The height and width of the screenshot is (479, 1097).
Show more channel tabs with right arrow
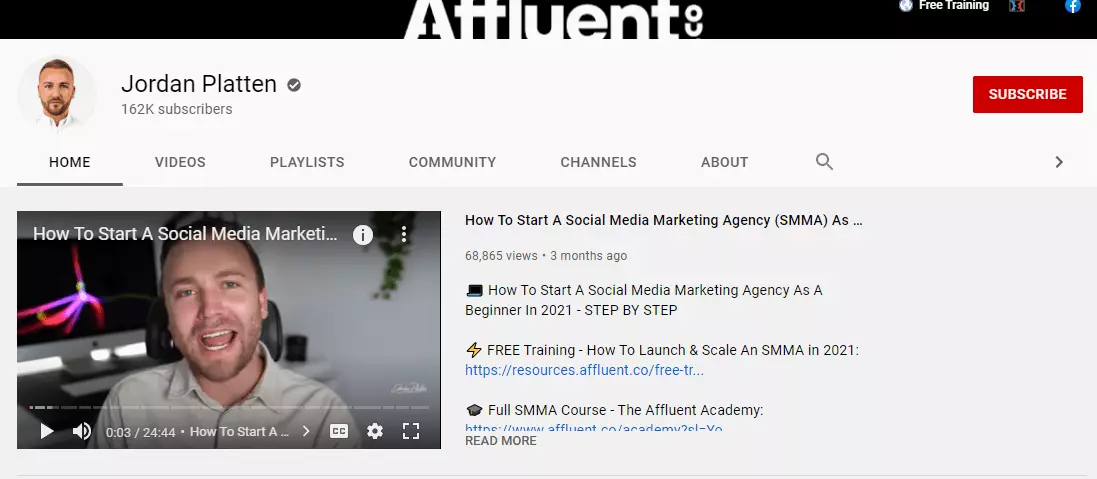pos(1059,162)
